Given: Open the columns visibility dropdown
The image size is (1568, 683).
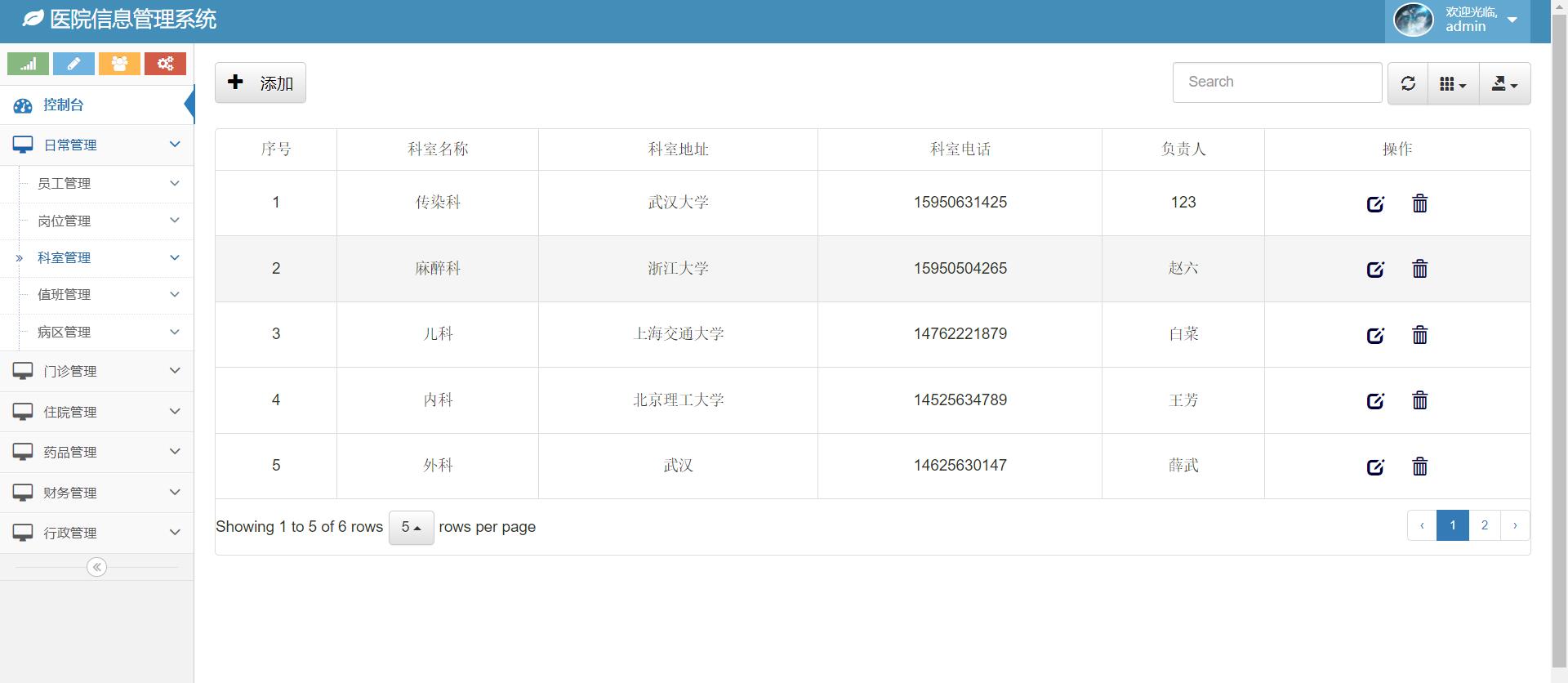Looking at the screenshot, I should coord(1453,83).
